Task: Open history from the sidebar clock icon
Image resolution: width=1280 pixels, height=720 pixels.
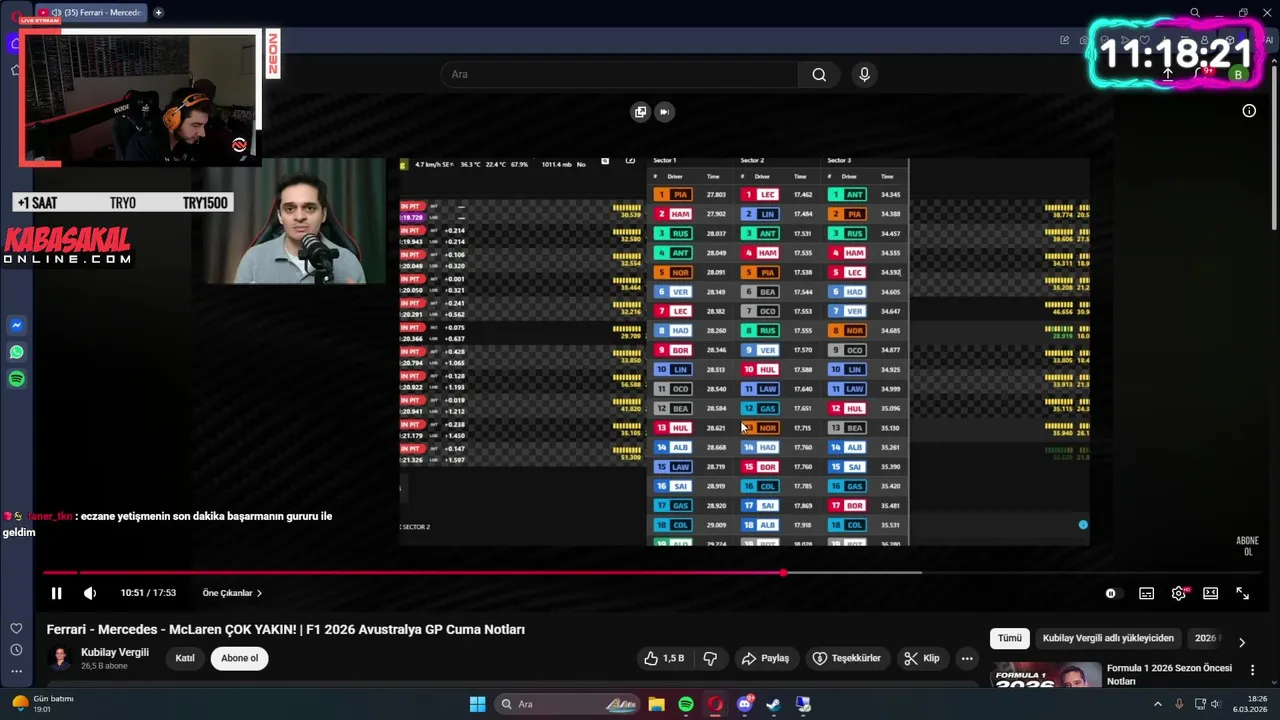Action: (16, 650)
